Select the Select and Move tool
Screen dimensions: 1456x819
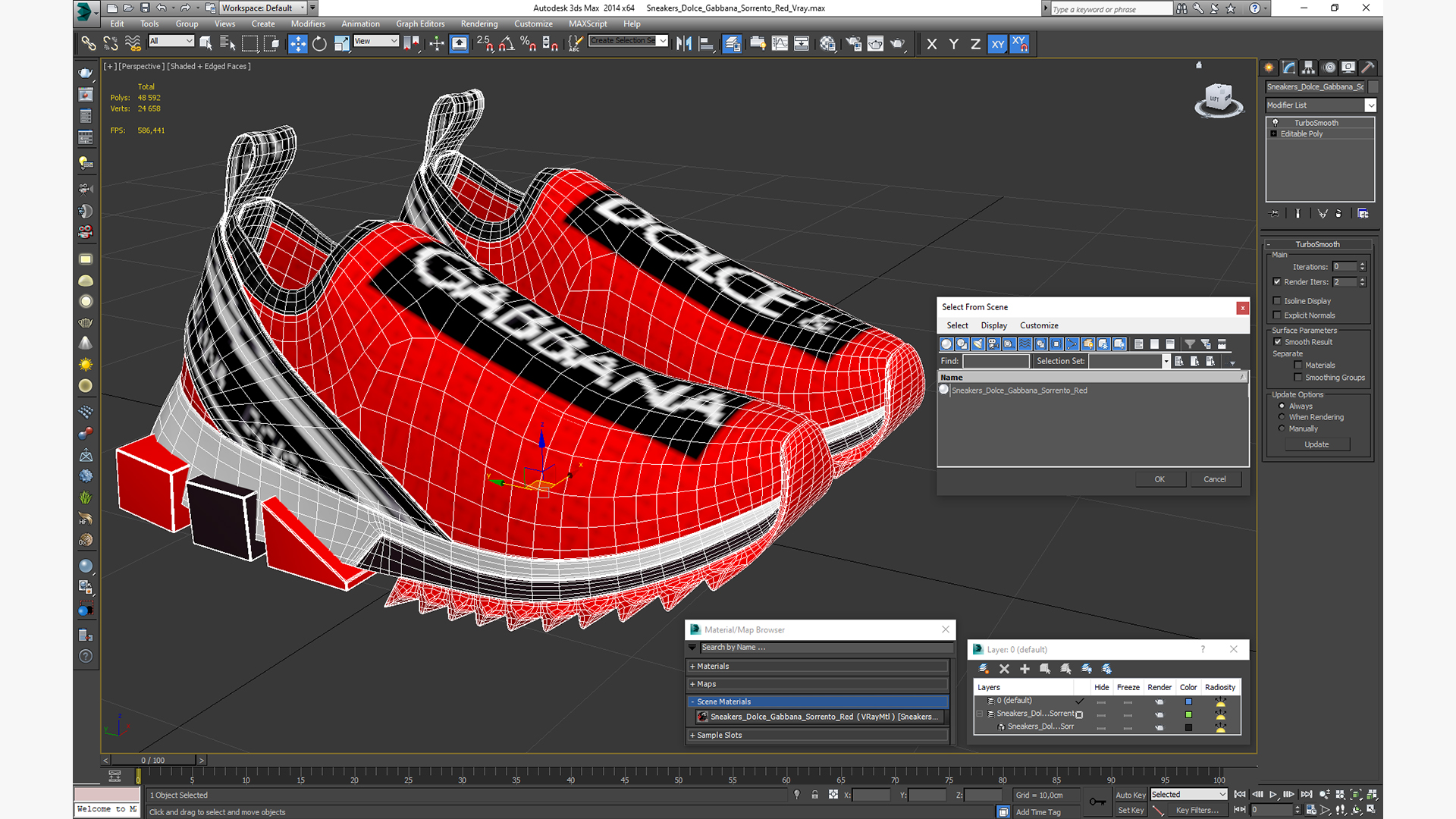pos(298,44)
